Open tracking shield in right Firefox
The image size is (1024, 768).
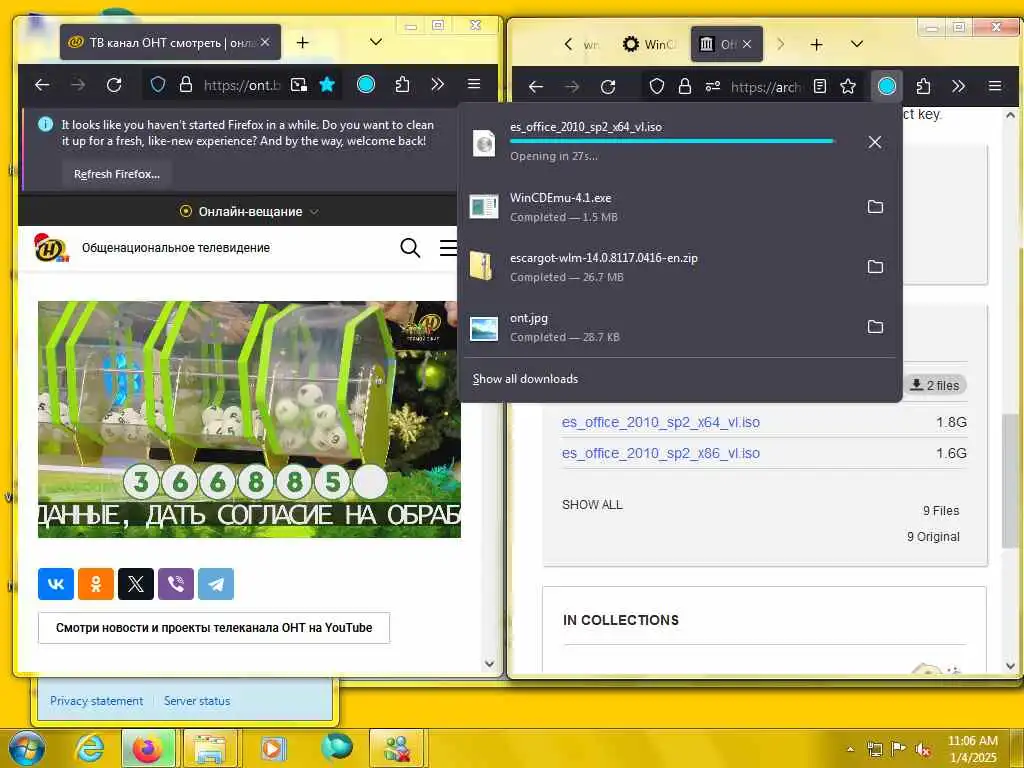click(x=657, y=86)
